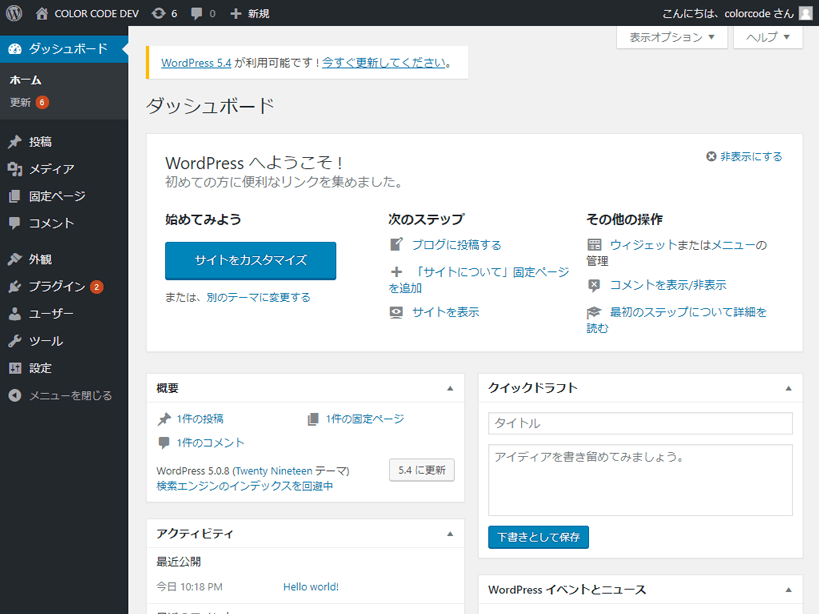The image size is (819, 614).
Task: Collapse the WordPress イベントとニュース panel
Action: [x=789, y=590]
